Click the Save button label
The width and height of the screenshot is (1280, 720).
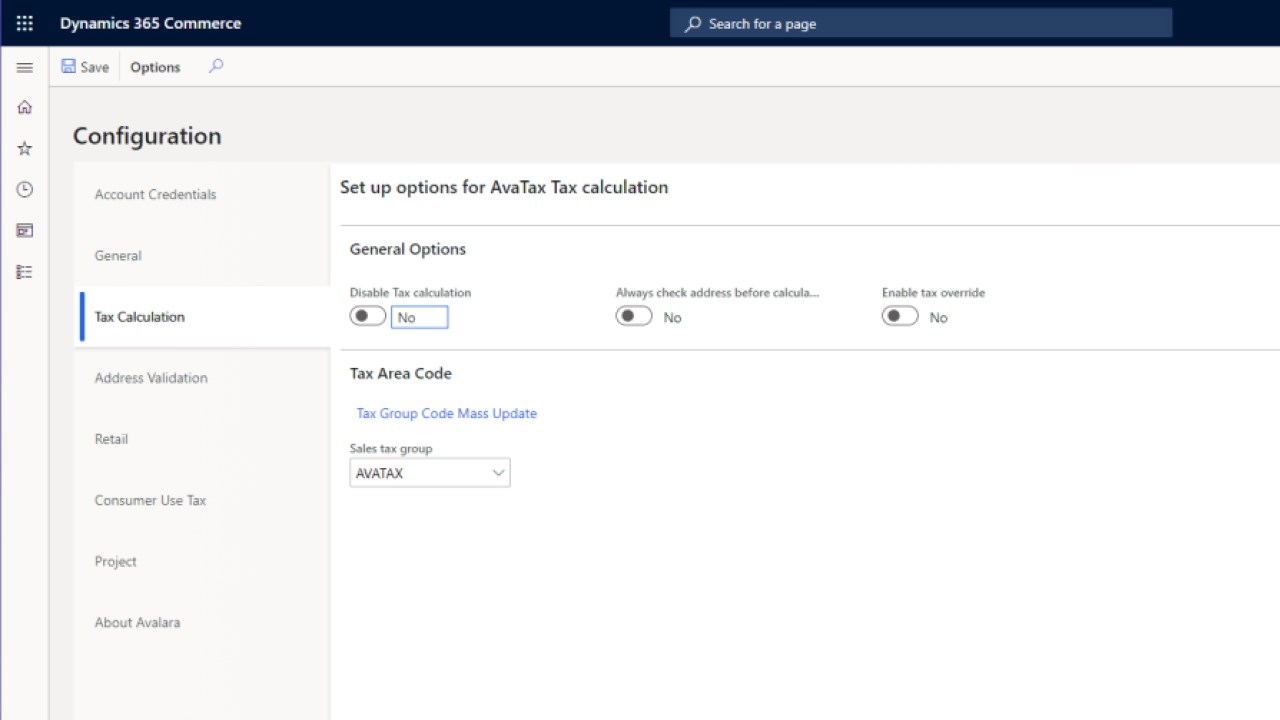(x=95, y=67)
